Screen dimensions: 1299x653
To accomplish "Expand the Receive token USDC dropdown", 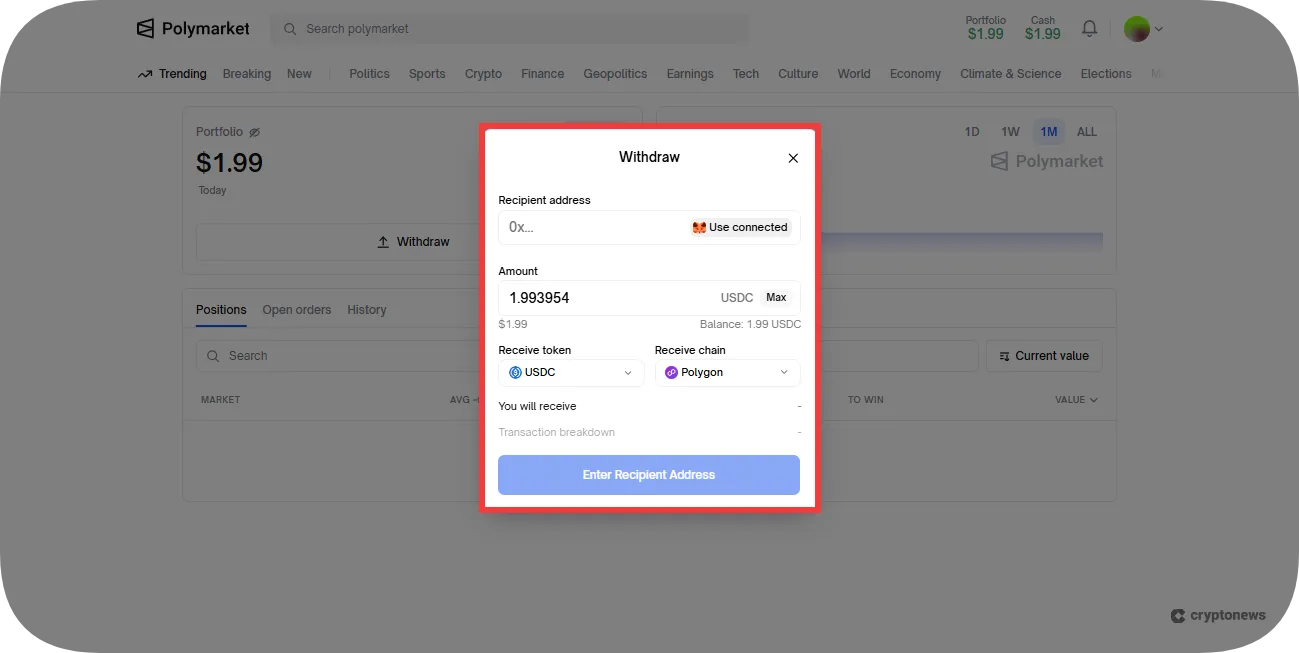I will [571, 373].
